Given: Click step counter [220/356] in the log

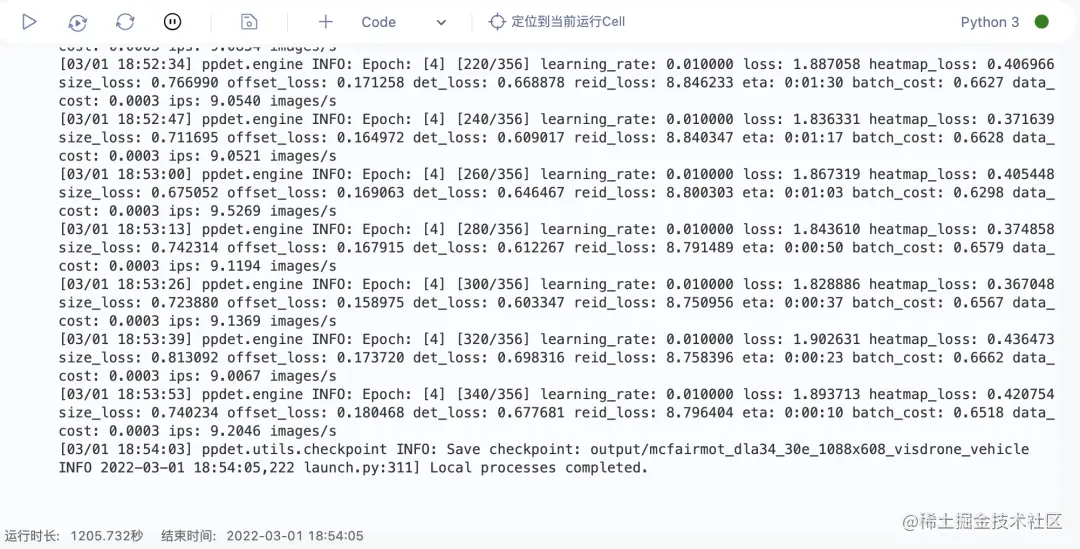Looking at the screenshot, I should [493, 65].
